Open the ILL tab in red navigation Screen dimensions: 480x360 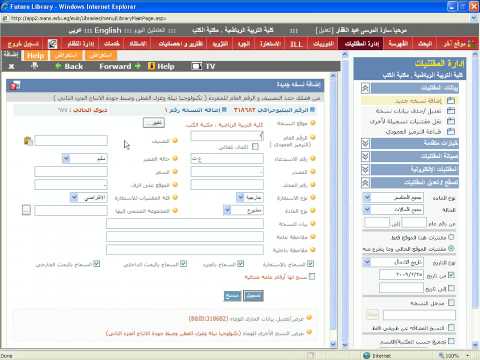[296, 44]
